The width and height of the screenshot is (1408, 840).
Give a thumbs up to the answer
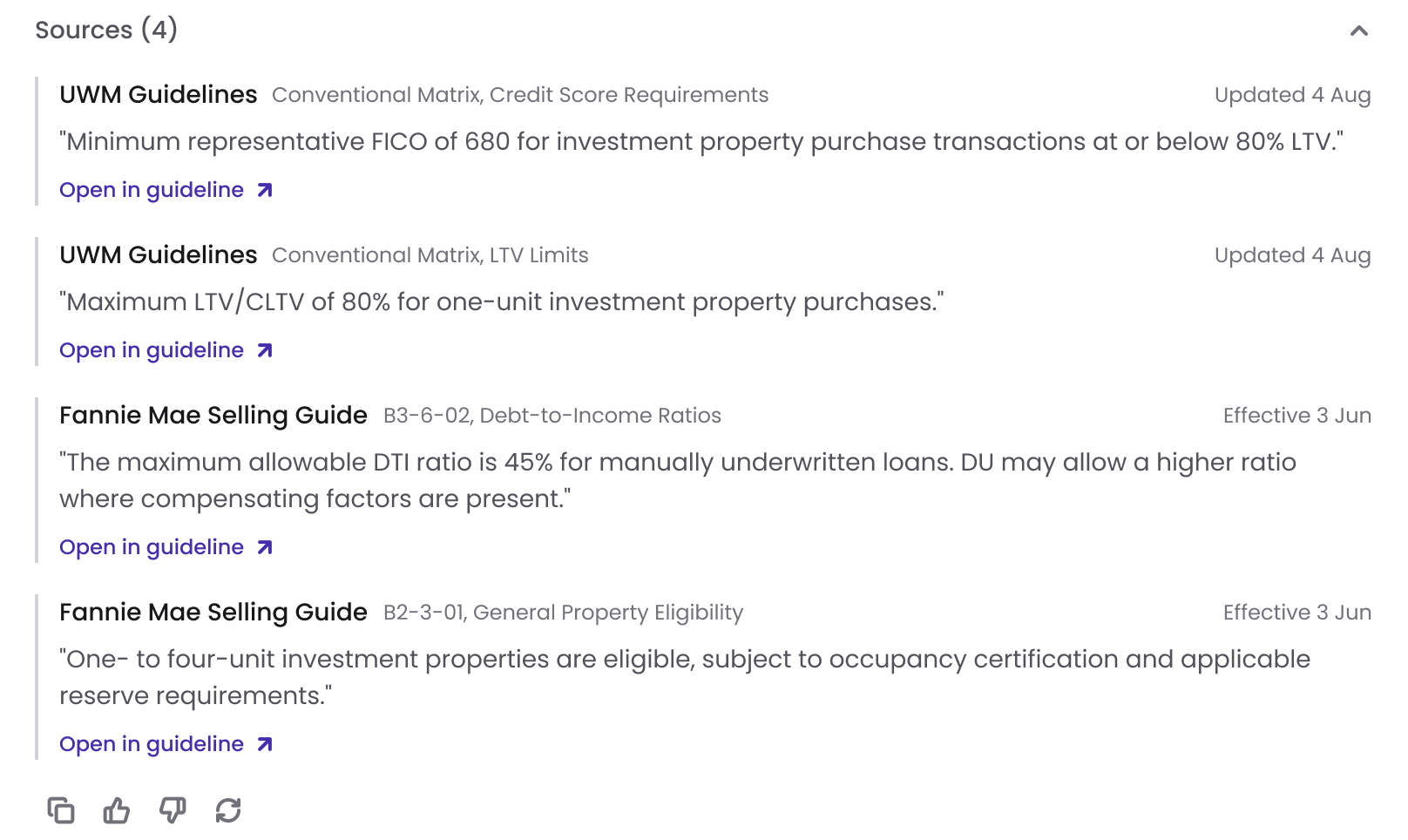pos(117,810)
